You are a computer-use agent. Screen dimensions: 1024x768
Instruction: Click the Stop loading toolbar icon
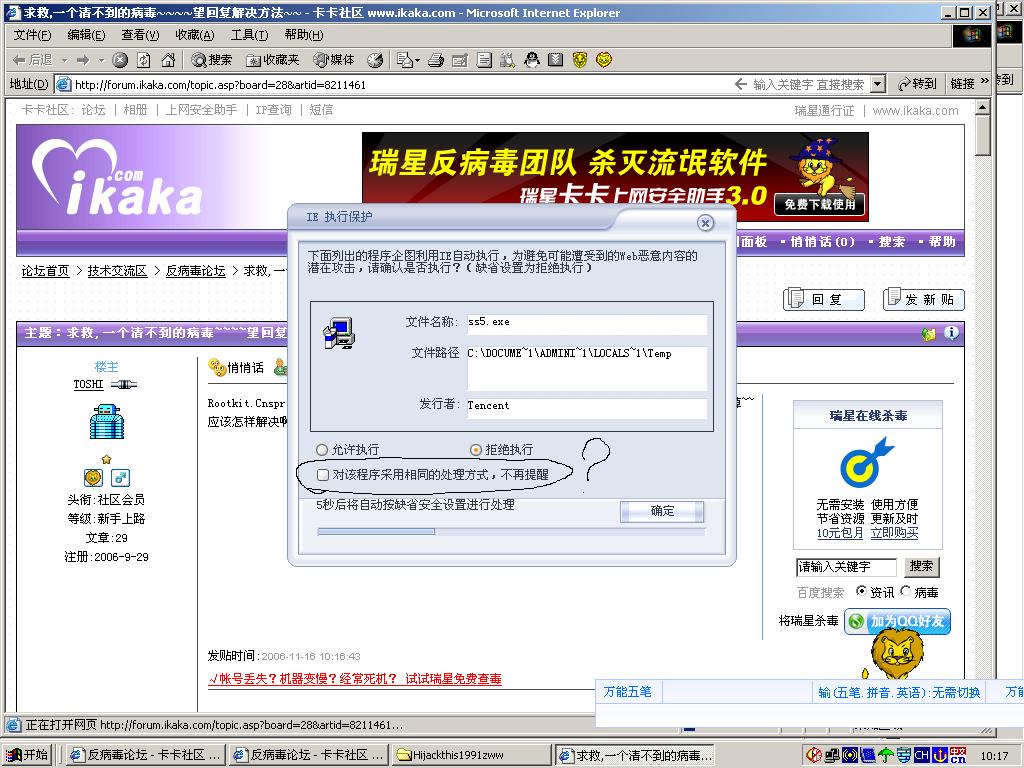coord(120,60)
